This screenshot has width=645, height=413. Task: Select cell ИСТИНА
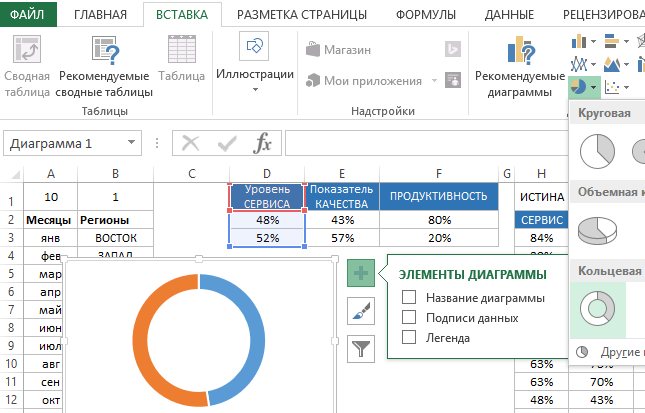pos(542,197)
